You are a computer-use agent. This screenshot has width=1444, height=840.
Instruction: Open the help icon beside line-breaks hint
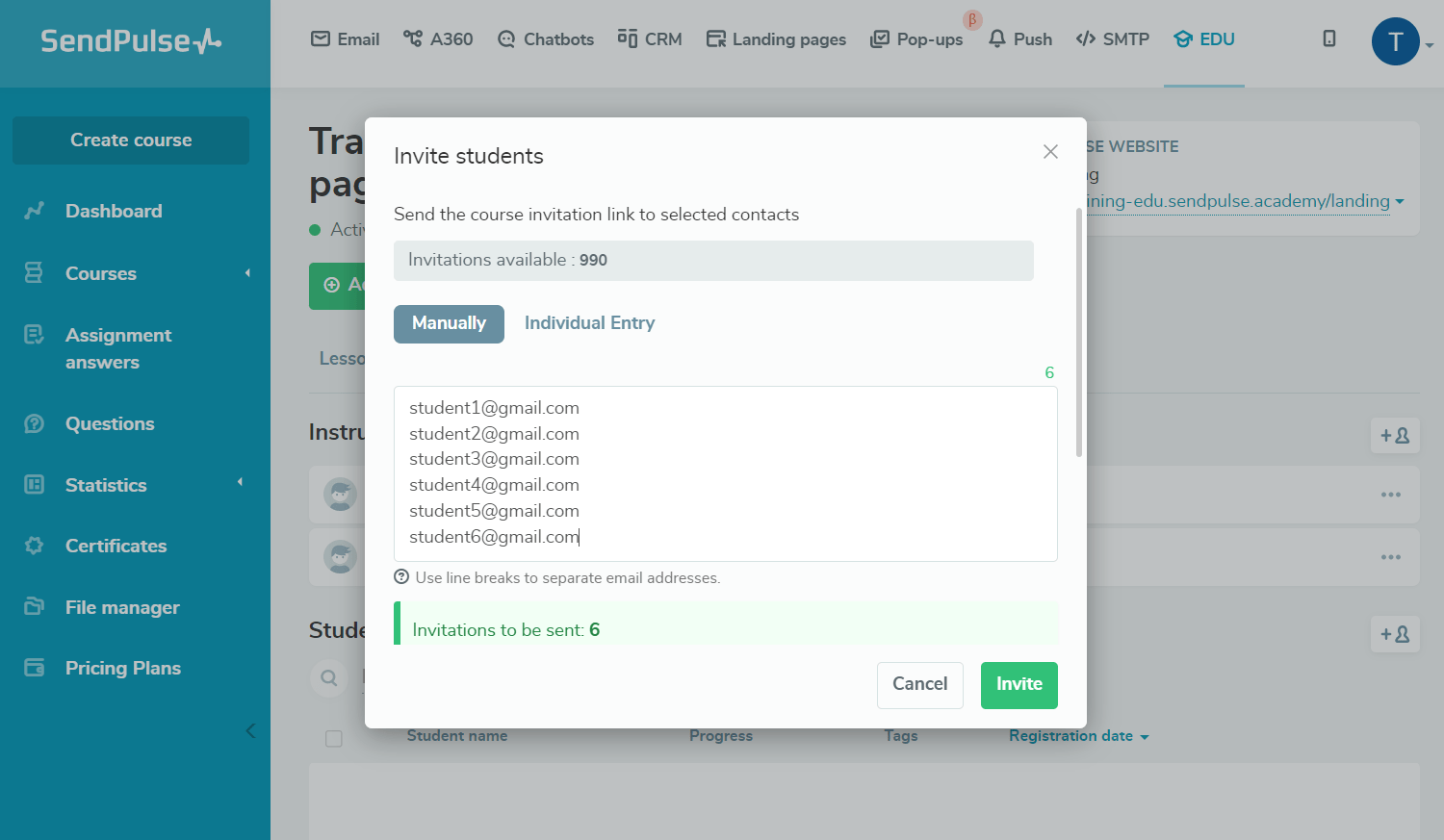pyautogui.click(x=401, y=577)
